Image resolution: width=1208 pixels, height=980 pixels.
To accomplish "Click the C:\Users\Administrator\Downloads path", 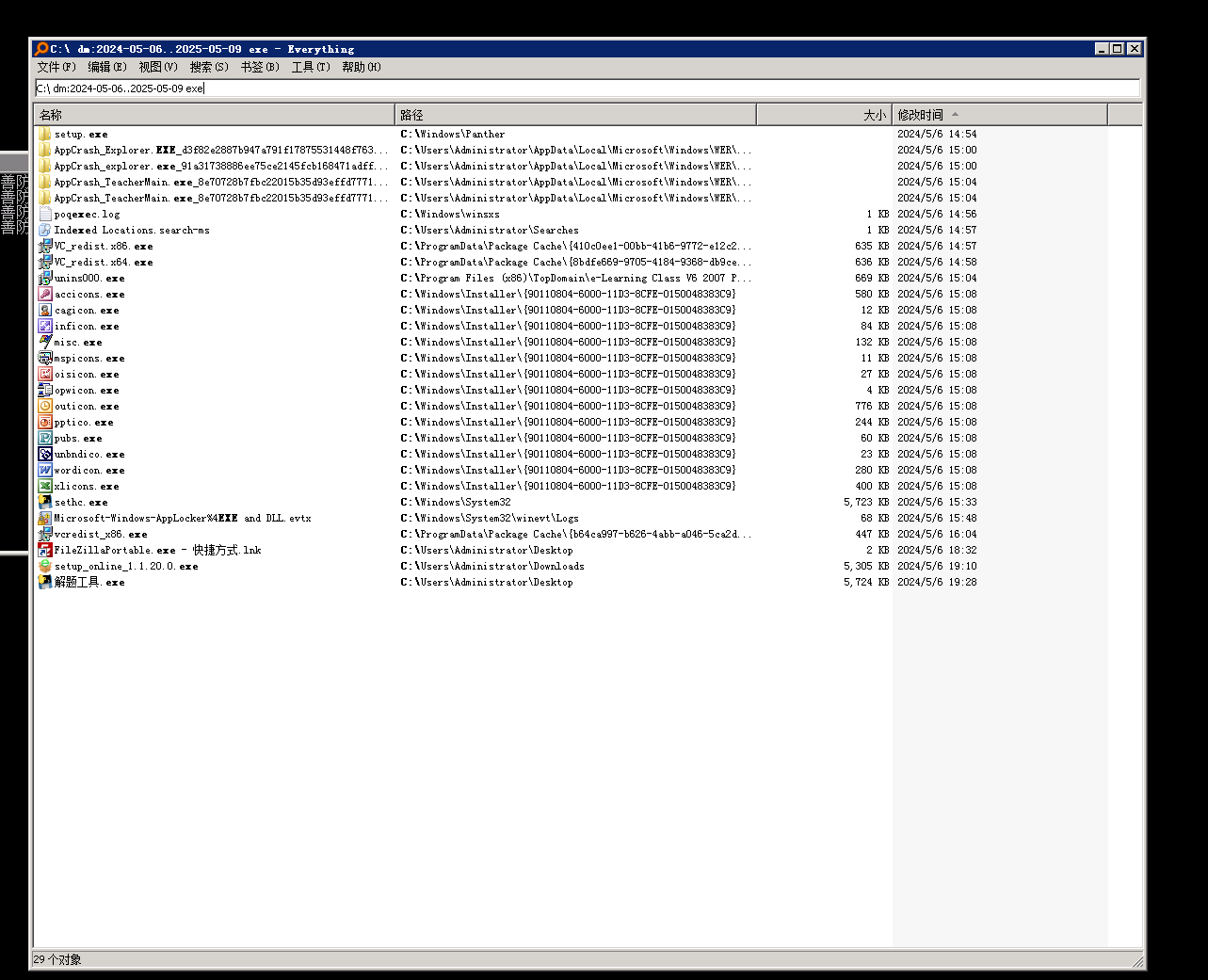I will pyautogui.click(x=492, y=567).
